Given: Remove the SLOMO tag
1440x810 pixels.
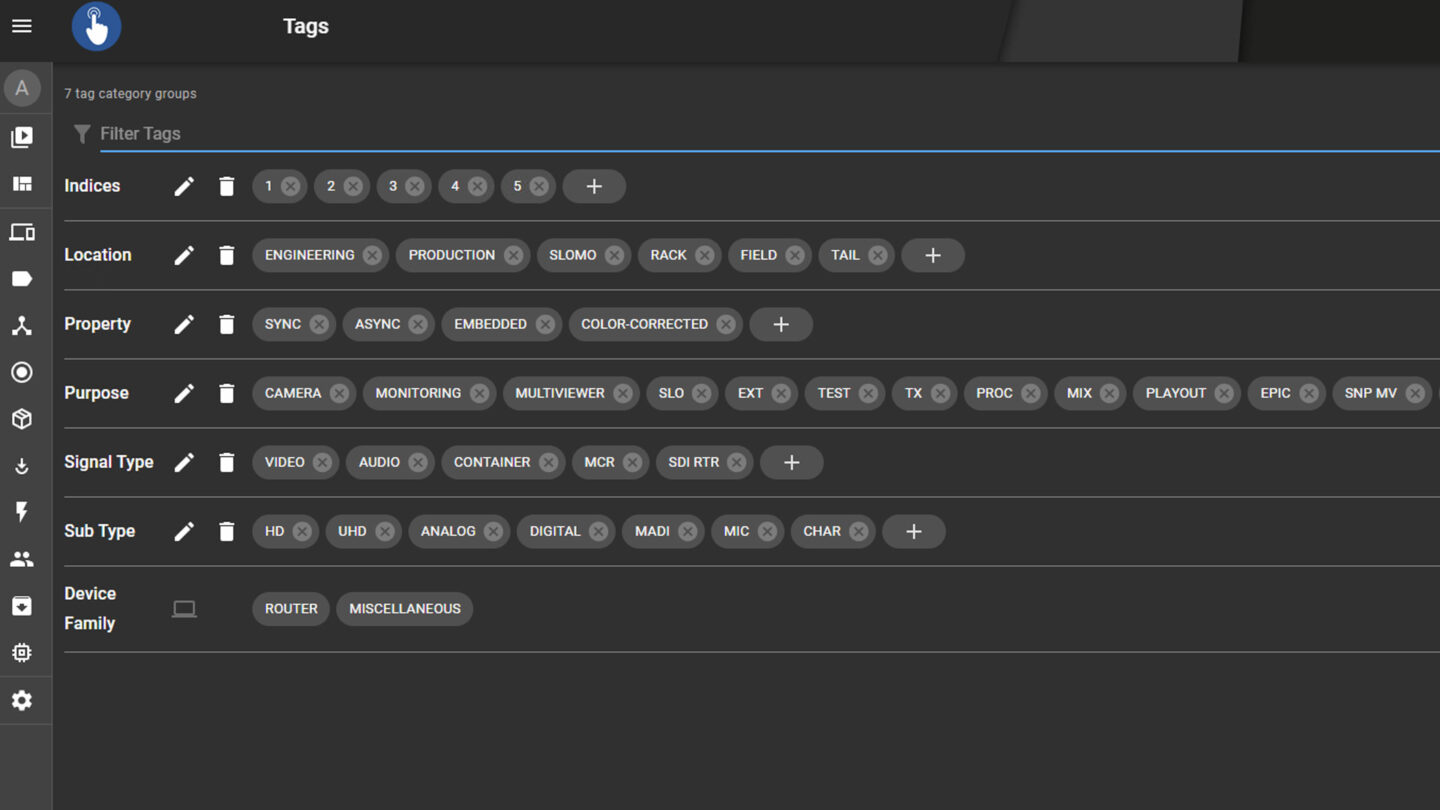Looking at the screenshot, I should [x=614, y=255].
